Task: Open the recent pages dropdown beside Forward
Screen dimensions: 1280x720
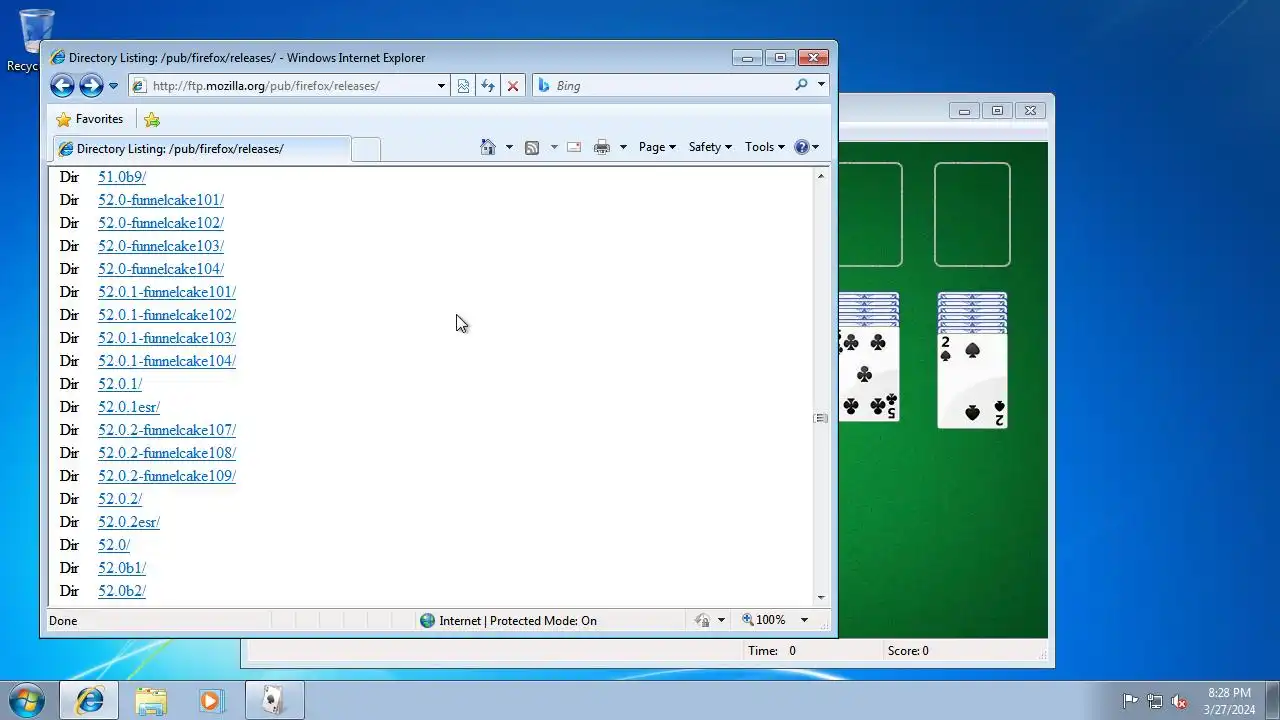Action: point(113,86)
